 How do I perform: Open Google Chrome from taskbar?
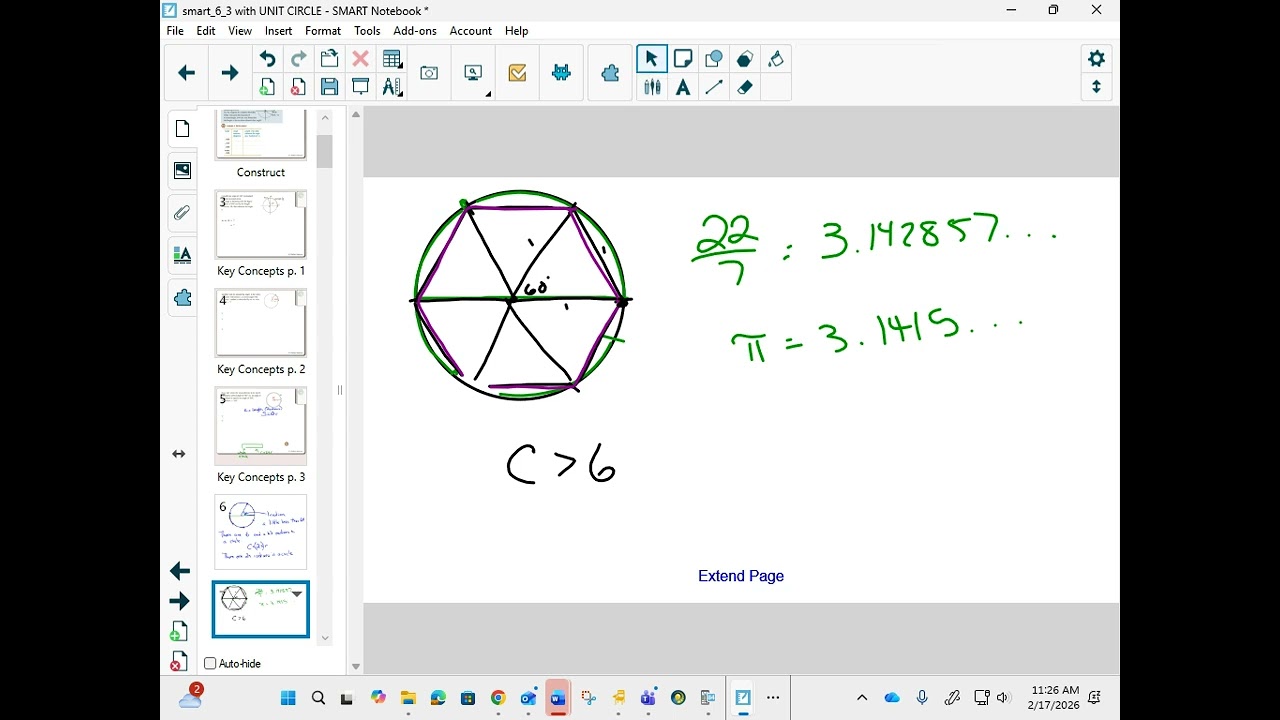click(498, 698)
